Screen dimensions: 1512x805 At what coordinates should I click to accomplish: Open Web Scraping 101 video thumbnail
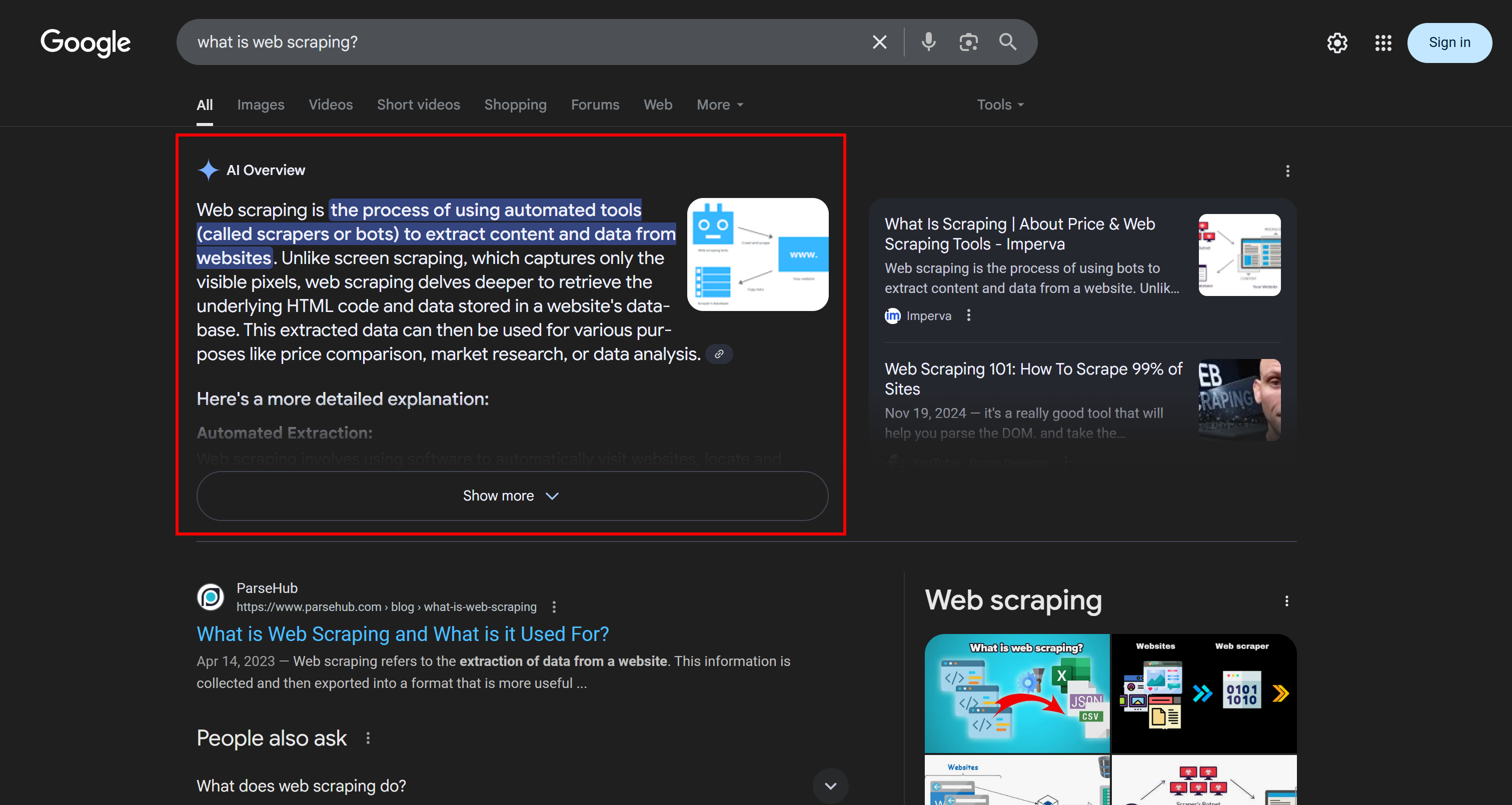click(1239, 400)
